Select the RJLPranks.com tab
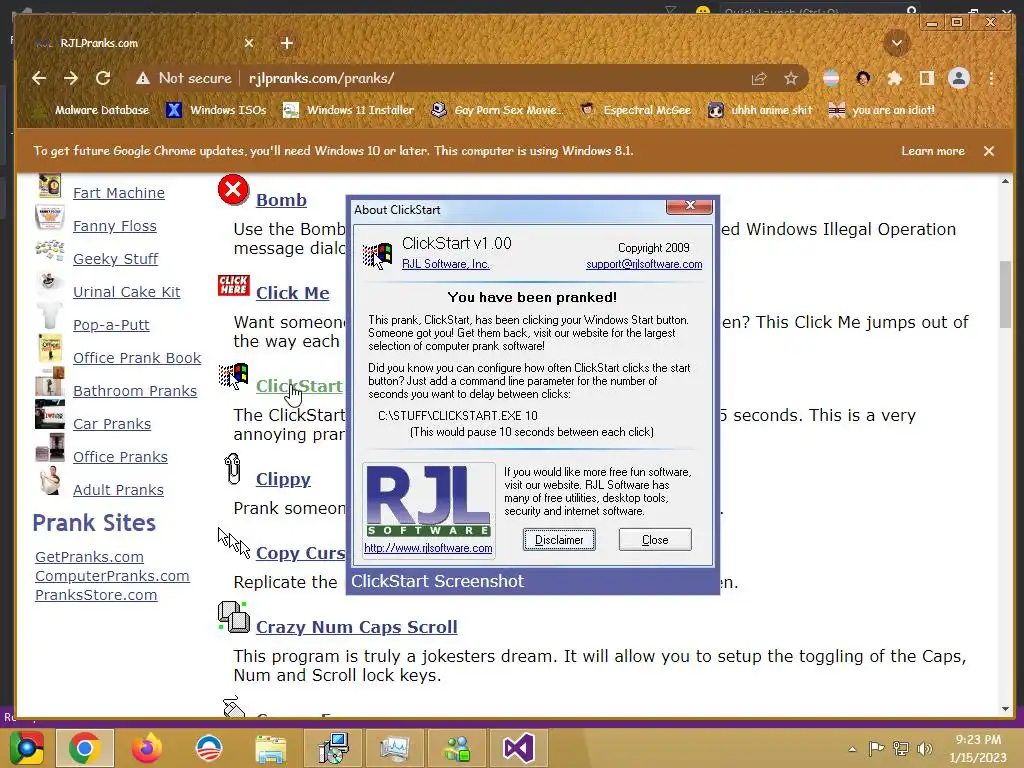This screenshot has width=1024, height=768. [144, 43]
